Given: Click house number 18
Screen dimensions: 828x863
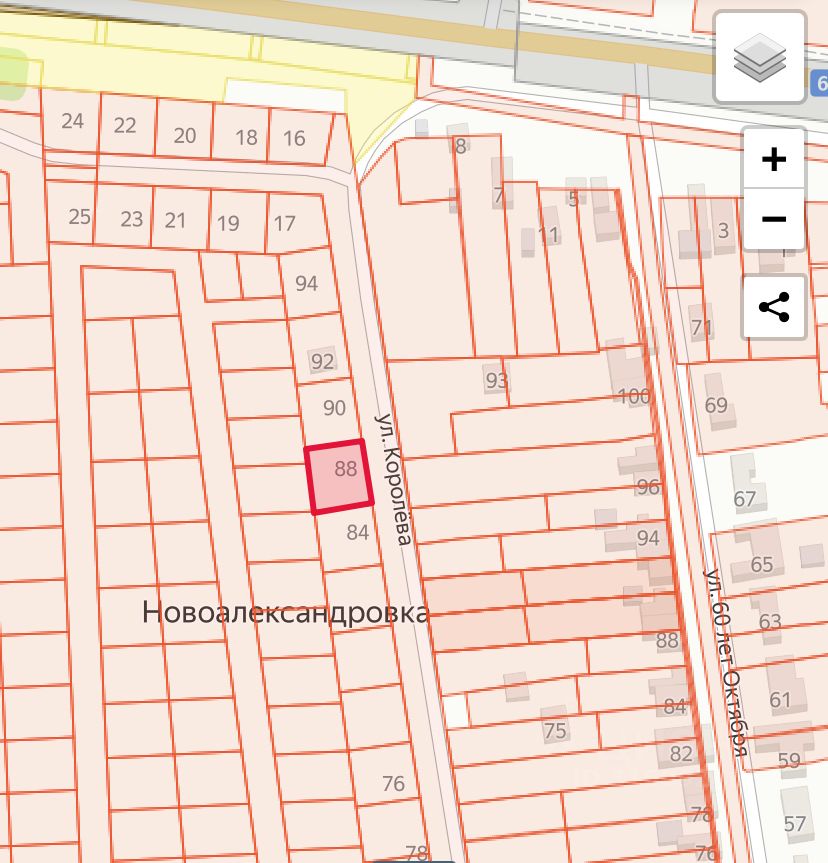Looking at the screenshot, I should pos(246,137).
